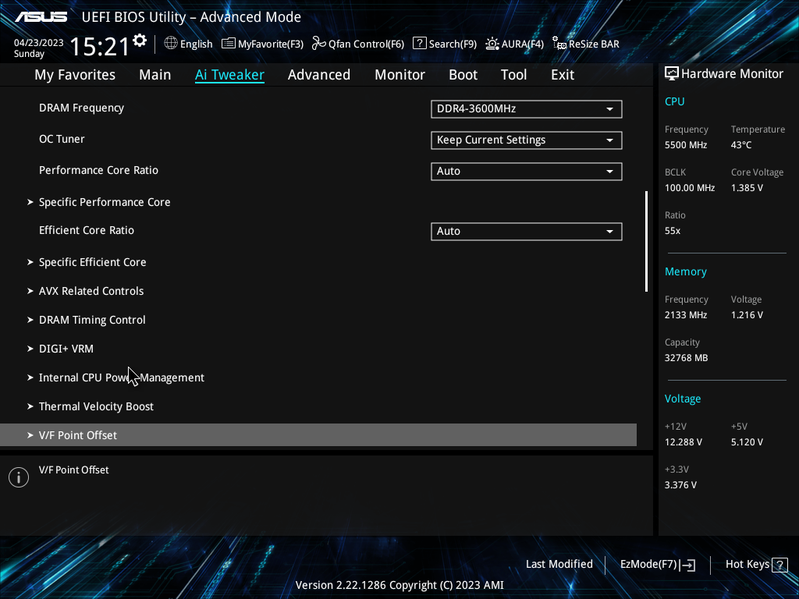Open the Qfan Control fan icon
799x599 pixels.
(319, 44)
